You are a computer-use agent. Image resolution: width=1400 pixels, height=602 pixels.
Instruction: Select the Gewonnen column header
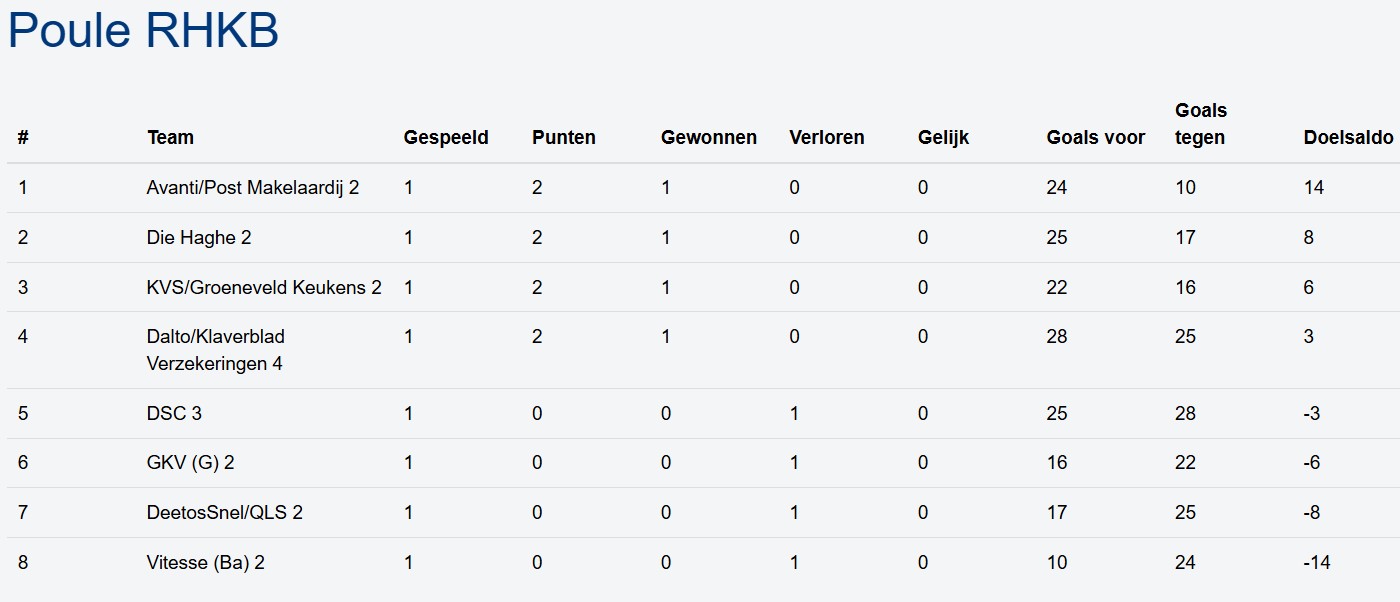[x=708, y=138]
